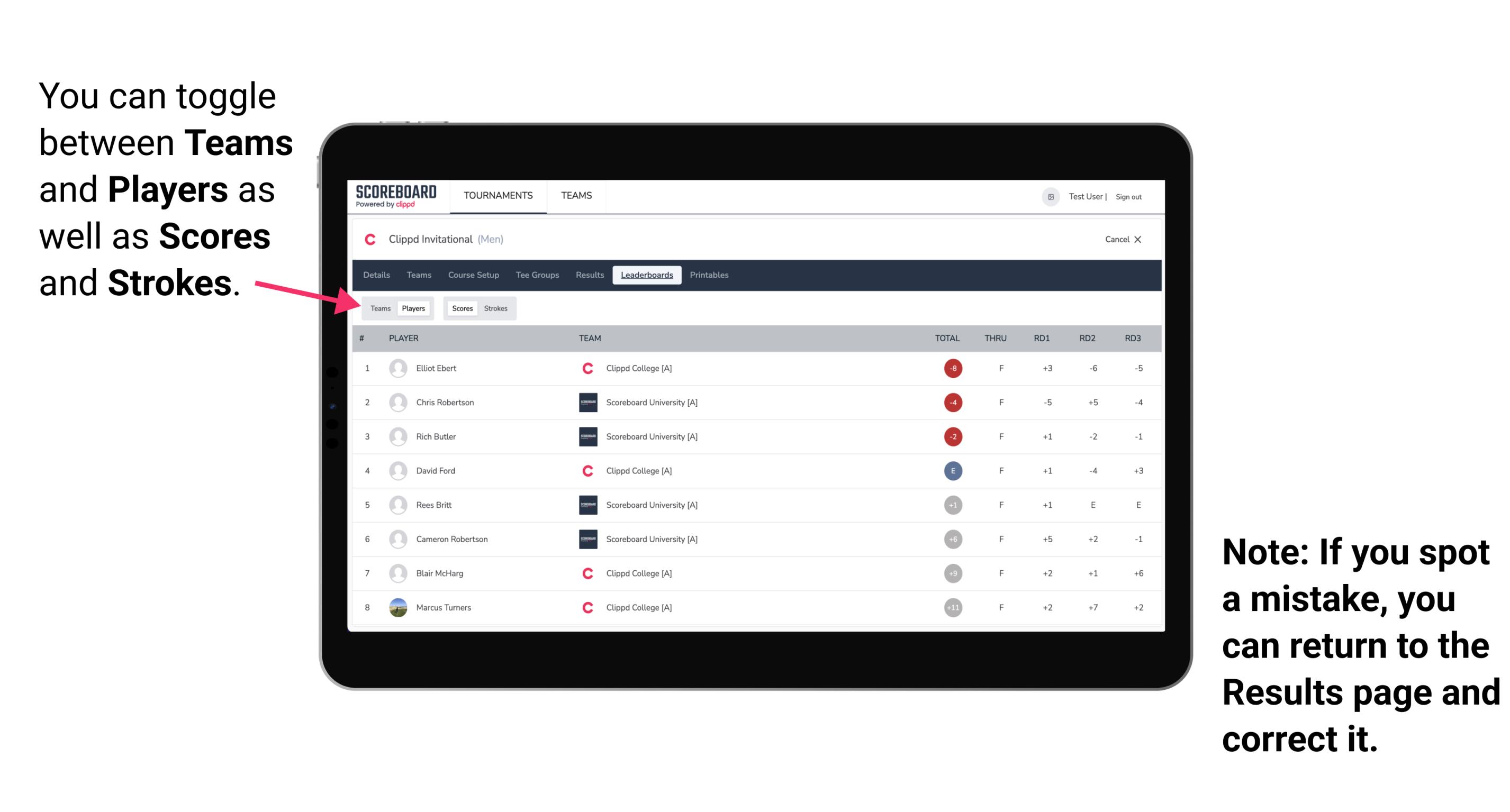This screenshot has width=1510, height=812.
Task: Toggle to Strokes display mode
Action: click(x=497, y=308)
